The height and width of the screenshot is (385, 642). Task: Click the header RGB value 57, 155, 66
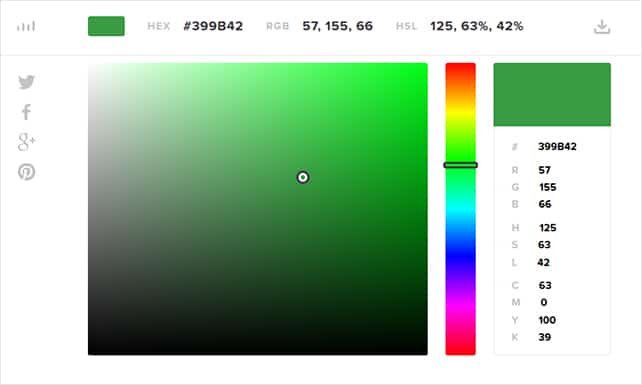coord(337,26)
